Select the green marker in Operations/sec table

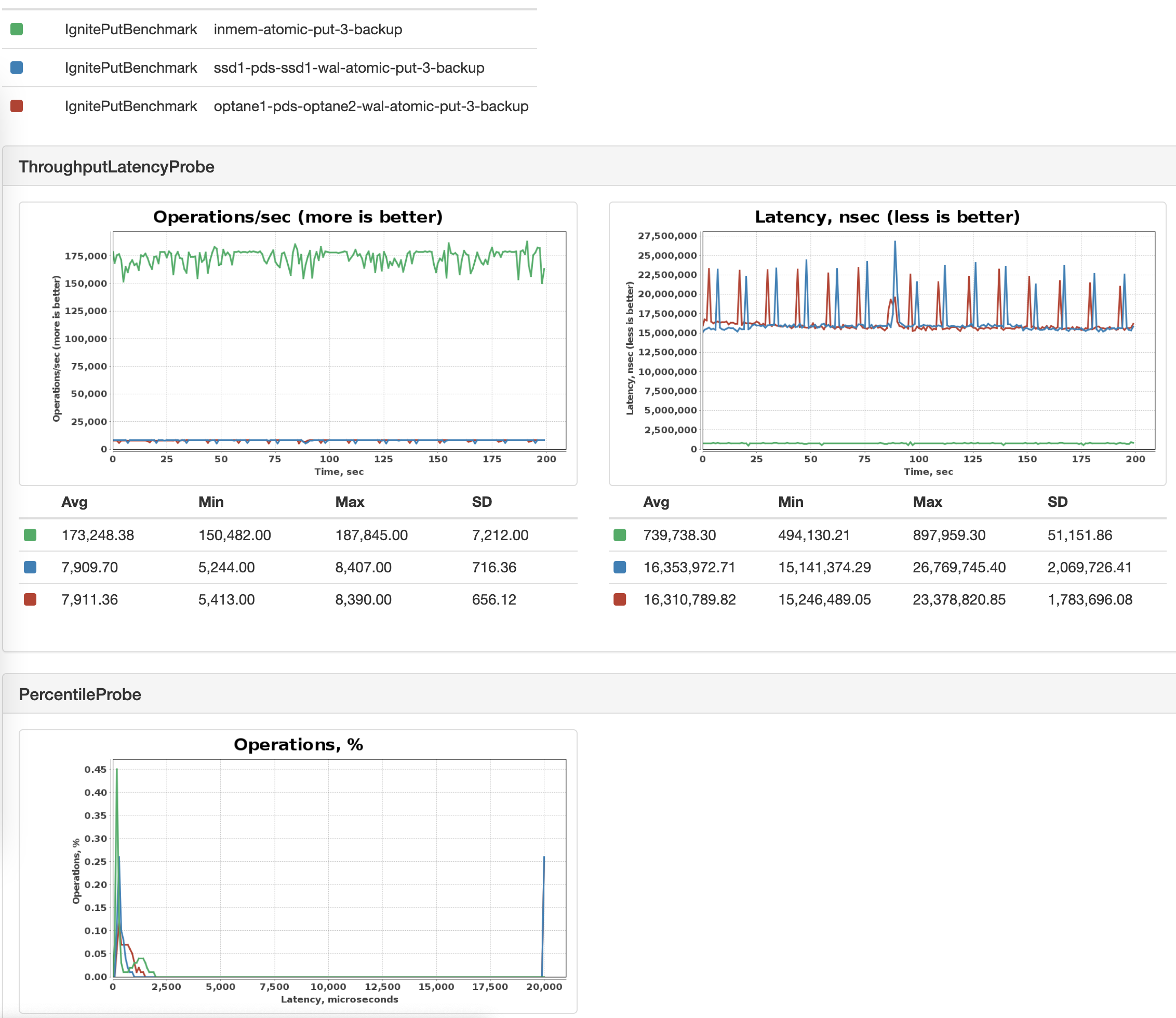click(30, 534)
